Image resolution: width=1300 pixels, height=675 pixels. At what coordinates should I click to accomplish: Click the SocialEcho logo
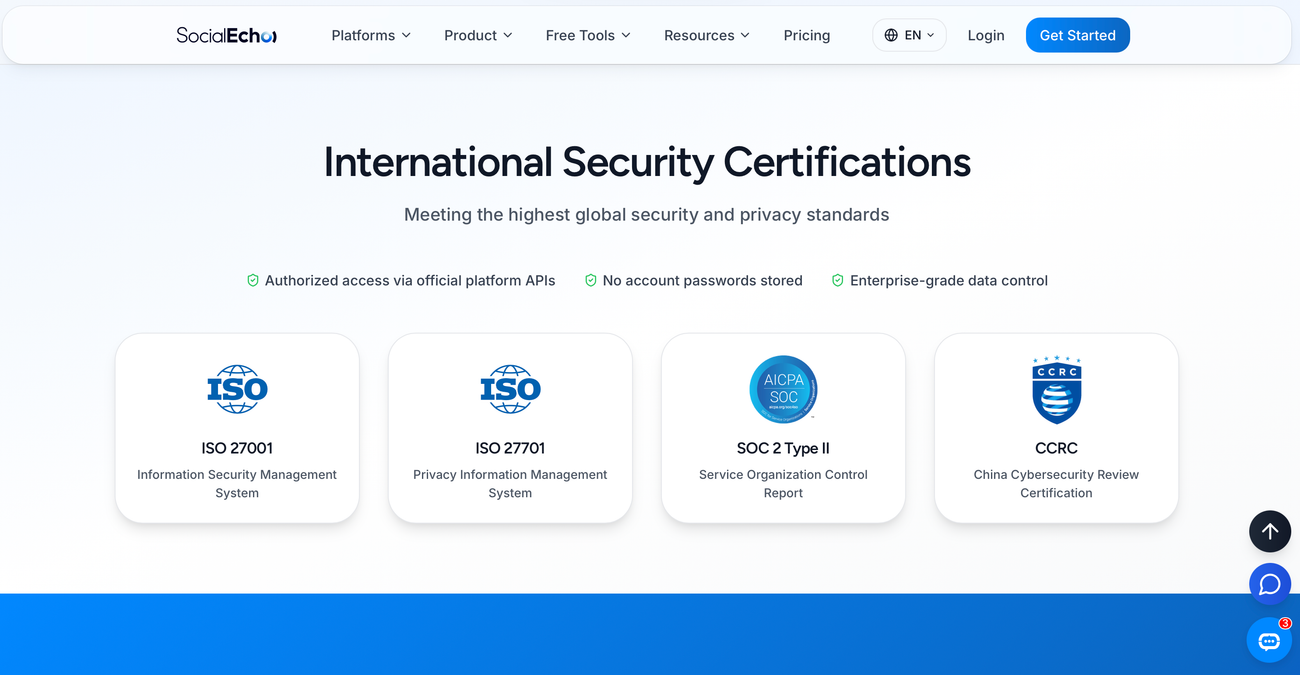pos(227,35)
